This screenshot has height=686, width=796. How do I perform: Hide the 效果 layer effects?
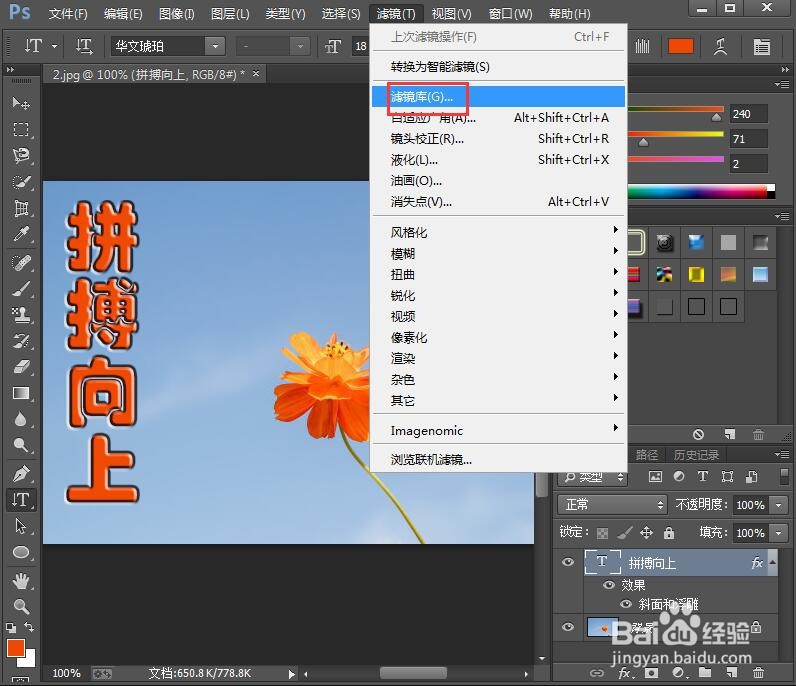[x=608, y=585]
